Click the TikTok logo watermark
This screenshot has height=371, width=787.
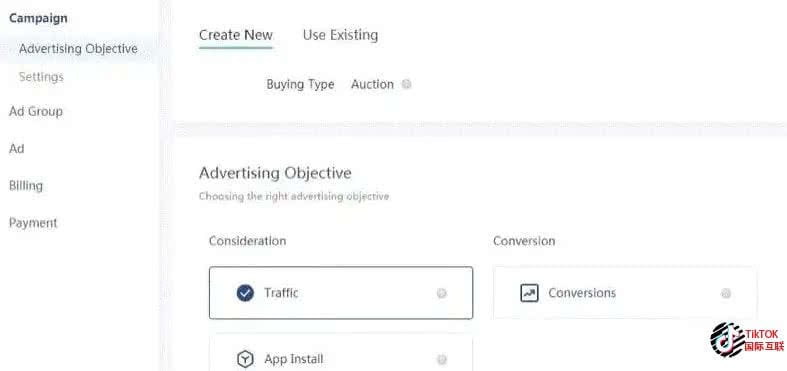[x=746, y=340]
